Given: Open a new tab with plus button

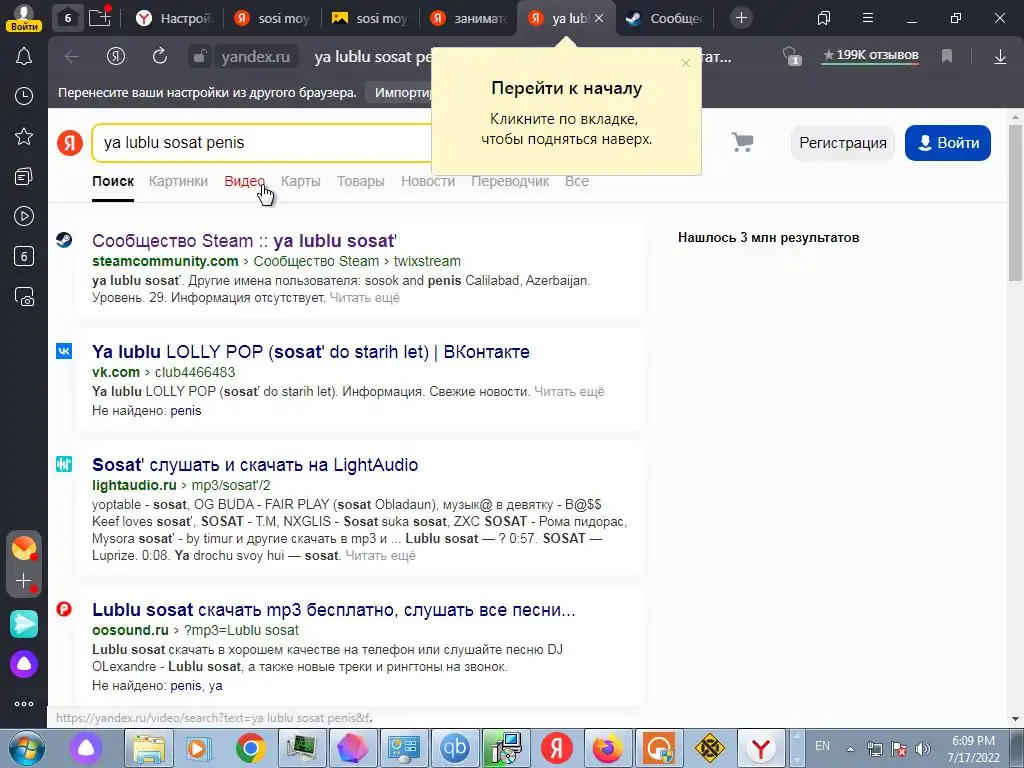Looking at the screenshot, I should tap(741, 18).
